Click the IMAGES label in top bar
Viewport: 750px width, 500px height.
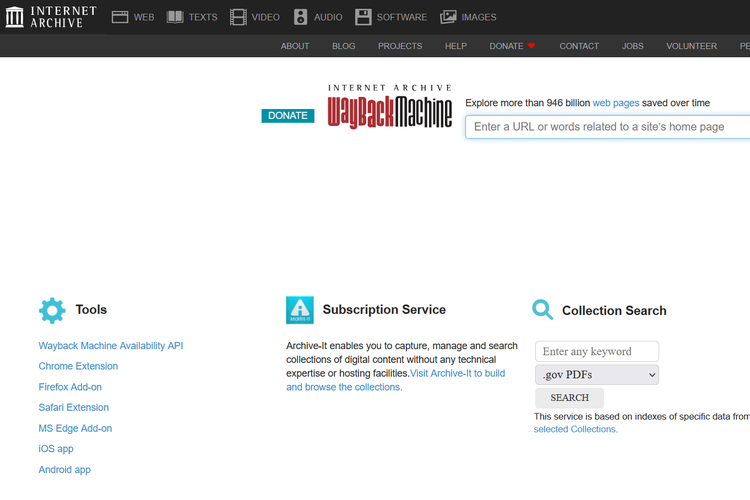478,17
